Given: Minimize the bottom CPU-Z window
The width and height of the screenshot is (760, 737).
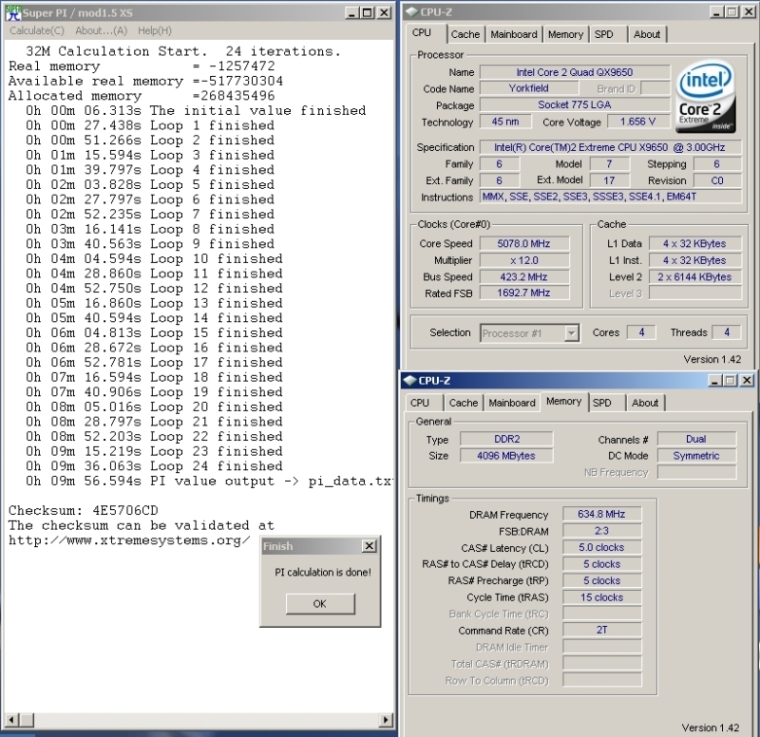Looking at the screenshot, I should [714, 381].
